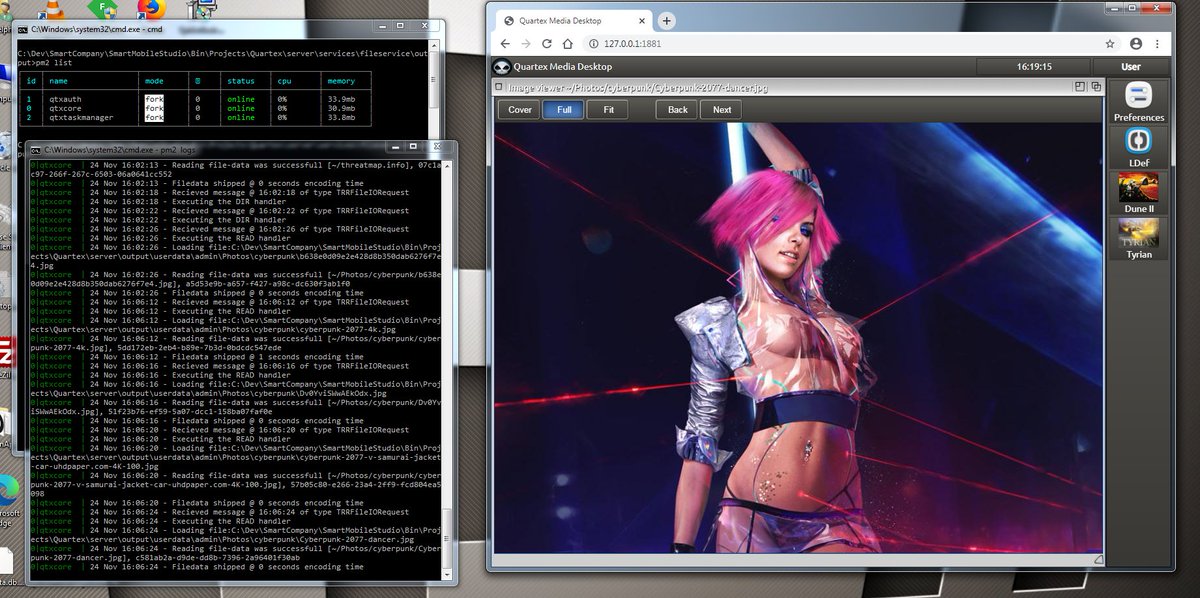Open Preferences in the Quartex sidebar
The width and height of the screenshot is (1200, 598).
[1138, 102]
